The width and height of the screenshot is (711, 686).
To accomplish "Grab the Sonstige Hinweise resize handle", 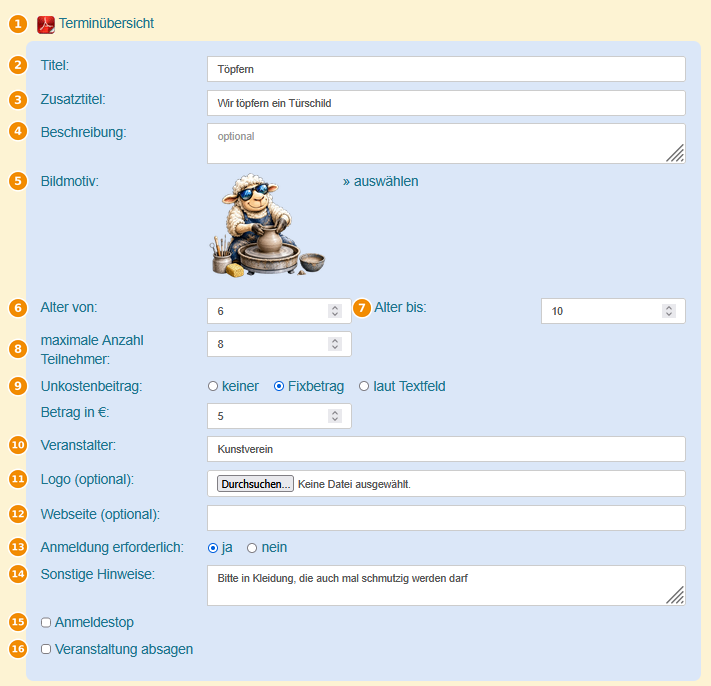I will [x=676, y=595].
